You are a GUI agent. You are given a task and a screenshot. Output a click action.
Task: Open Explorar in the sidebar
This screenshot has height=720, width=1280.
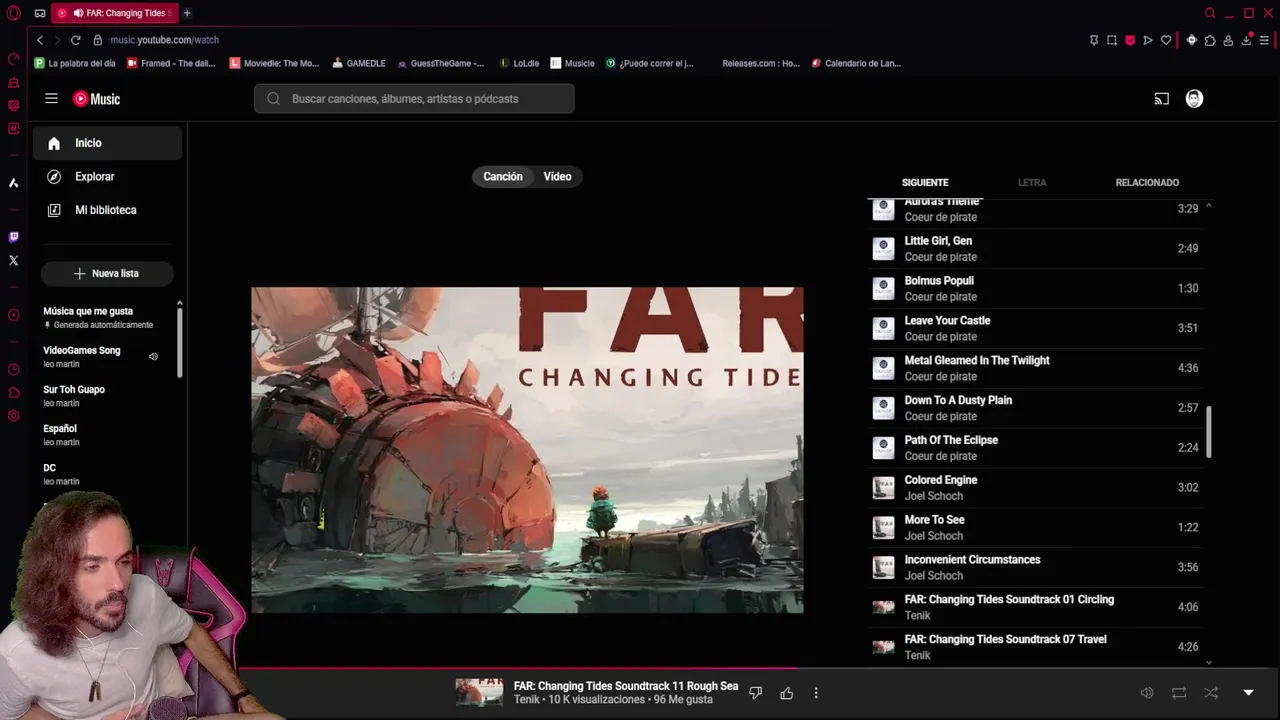108,177
